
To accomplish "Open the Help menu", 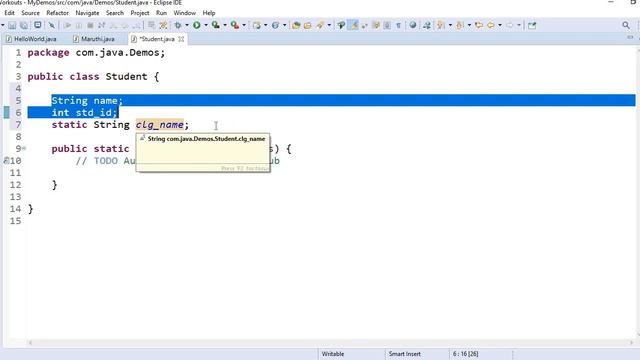I will pyautogui.click(x=209, y=13).
